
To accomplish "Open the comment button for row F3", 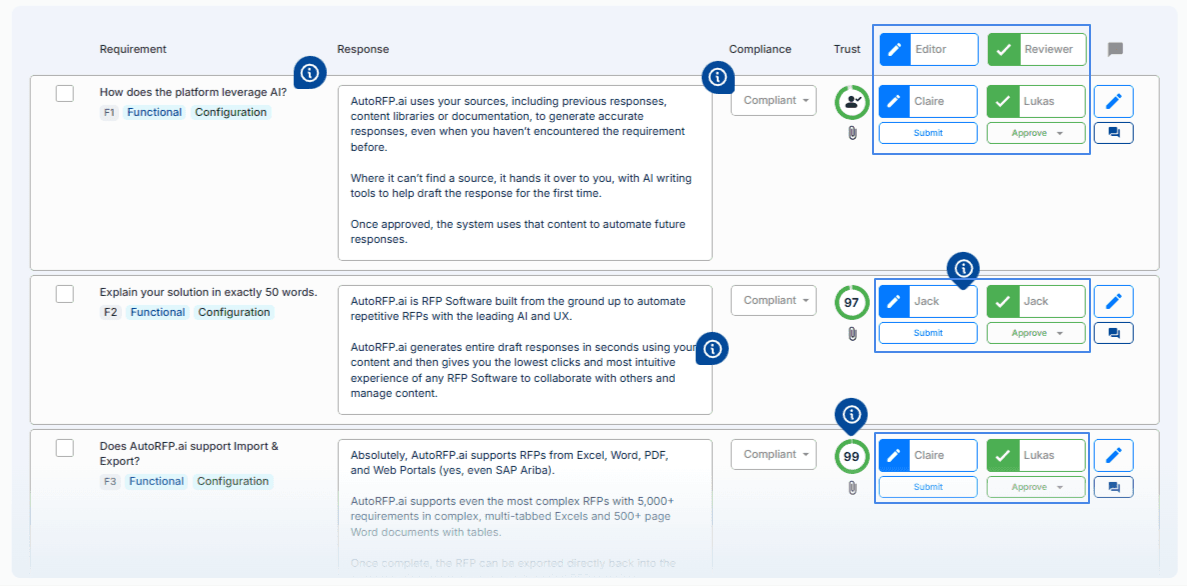I will pos(1114,487).
